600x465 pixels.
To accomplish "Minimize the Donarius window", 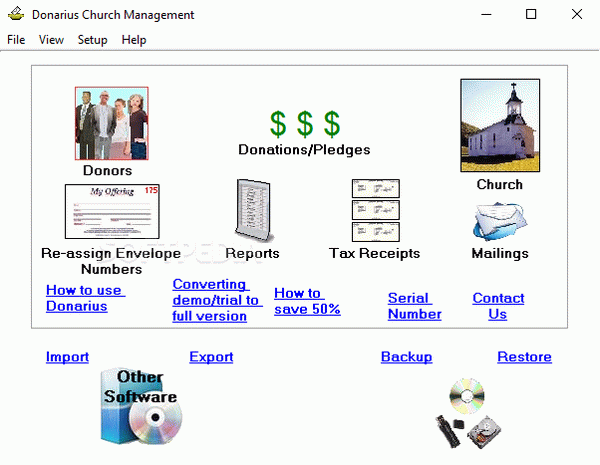I will (x=486, y=15).
